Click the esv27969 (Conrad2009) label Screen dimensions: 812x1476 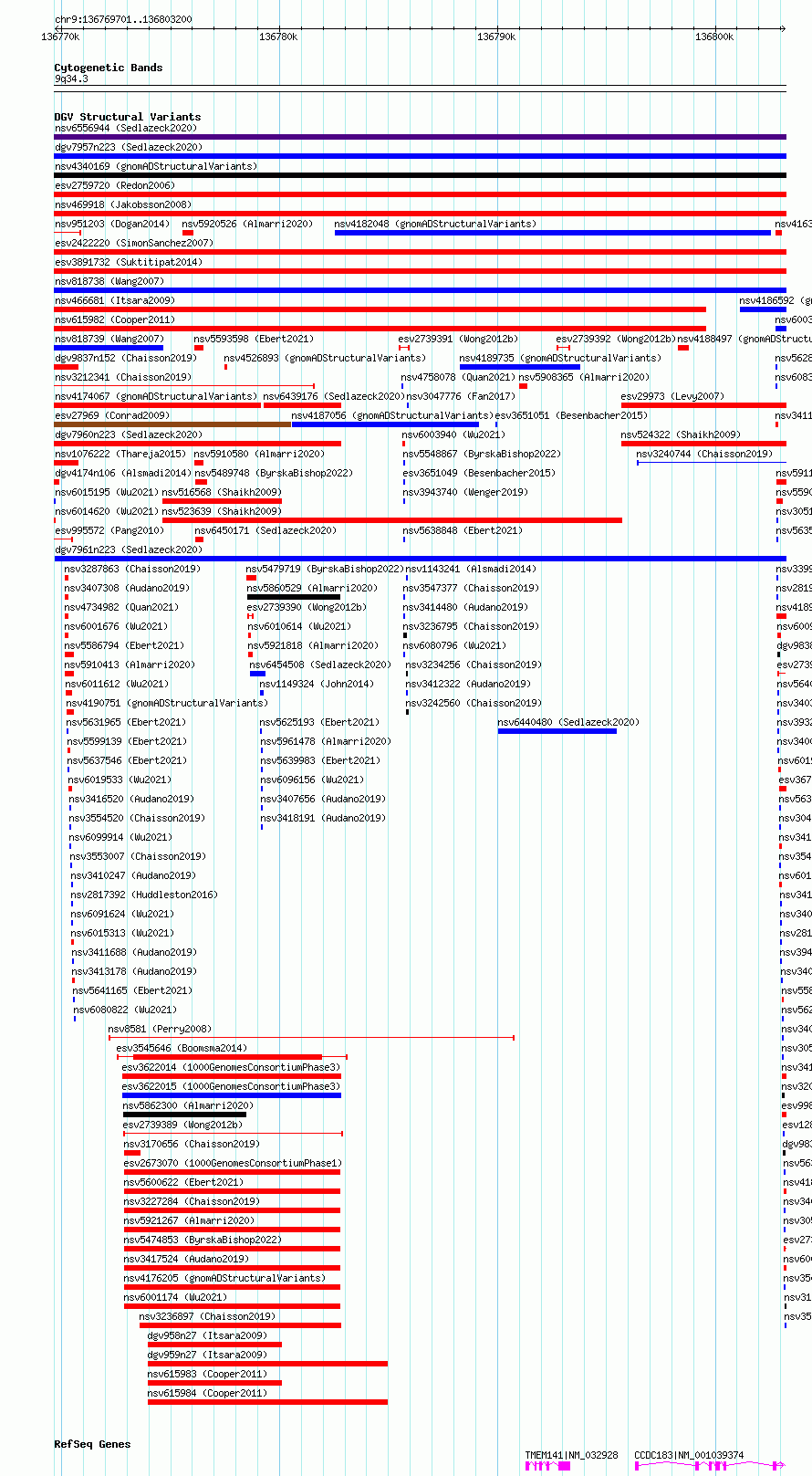click(112, 415)
